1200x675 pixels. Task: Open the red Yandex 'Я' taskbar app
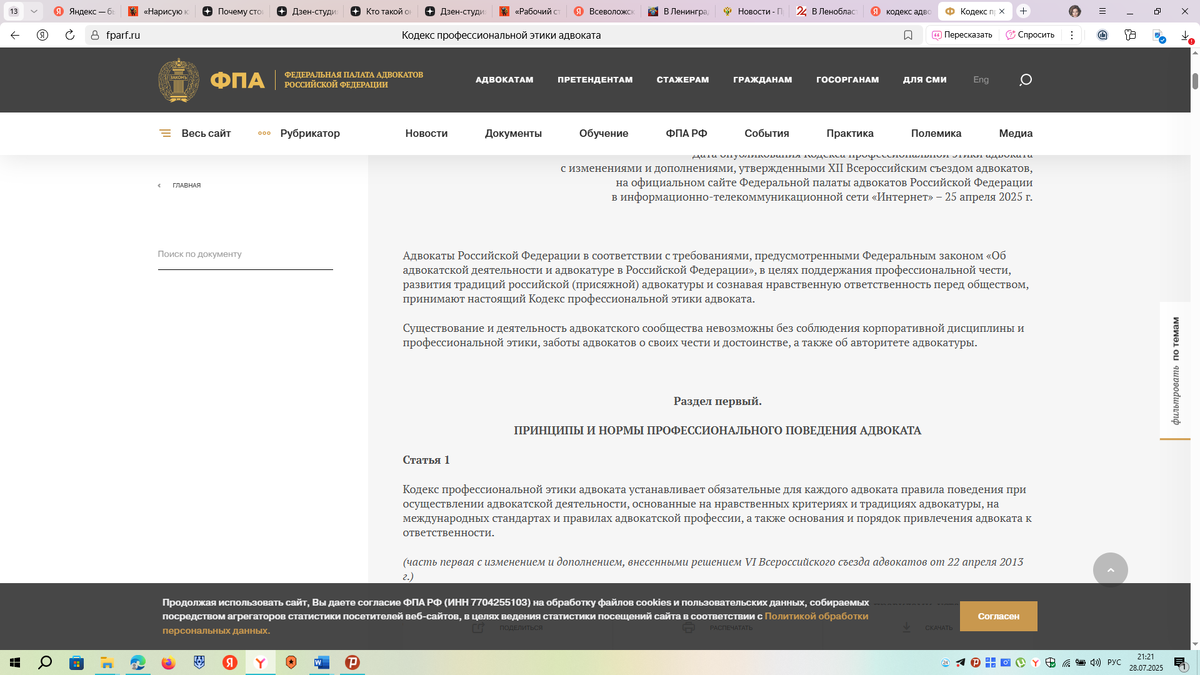(x=229, y=662)
